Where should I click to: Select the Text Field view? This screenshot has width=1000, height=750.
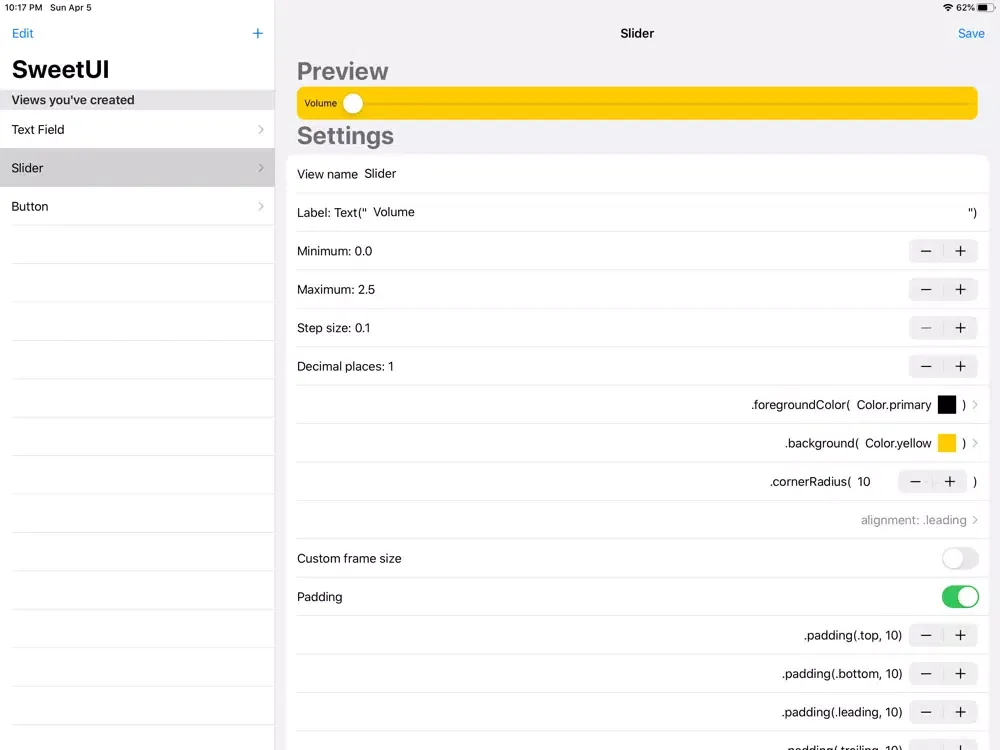[x=137, y=129]
